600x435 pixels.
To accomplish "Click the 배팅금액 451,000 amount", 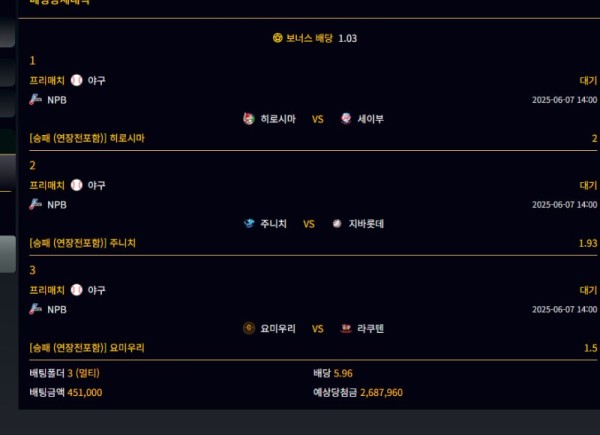I will pos(84,392).
